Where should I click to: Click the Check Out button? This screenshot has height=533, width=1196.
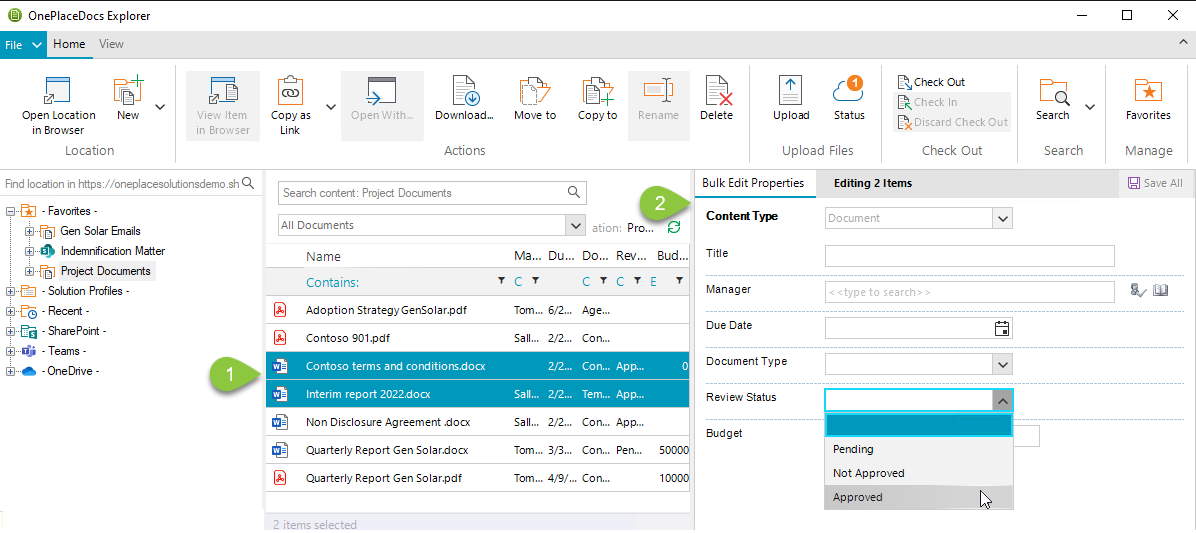click(x=930, y=82)
